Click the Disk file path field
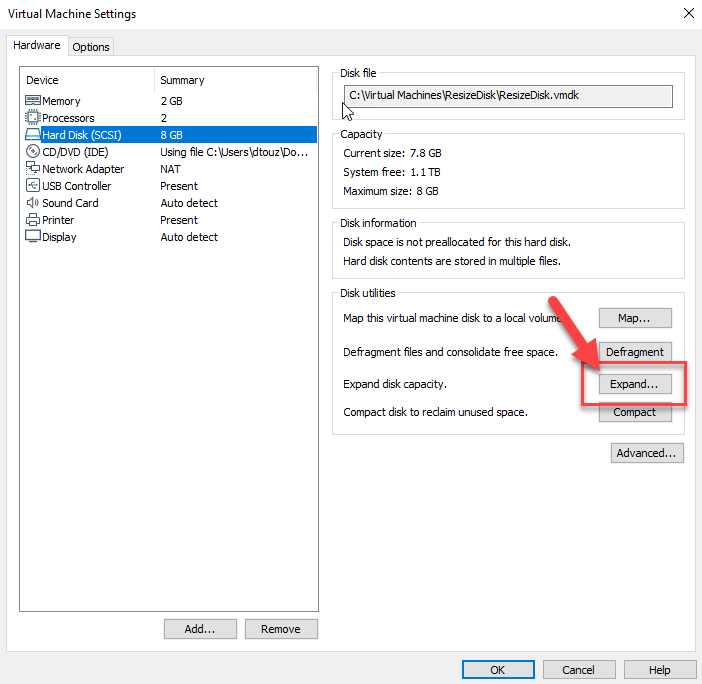The height and width of the screenshot is (684, 702). pos(507,96)
